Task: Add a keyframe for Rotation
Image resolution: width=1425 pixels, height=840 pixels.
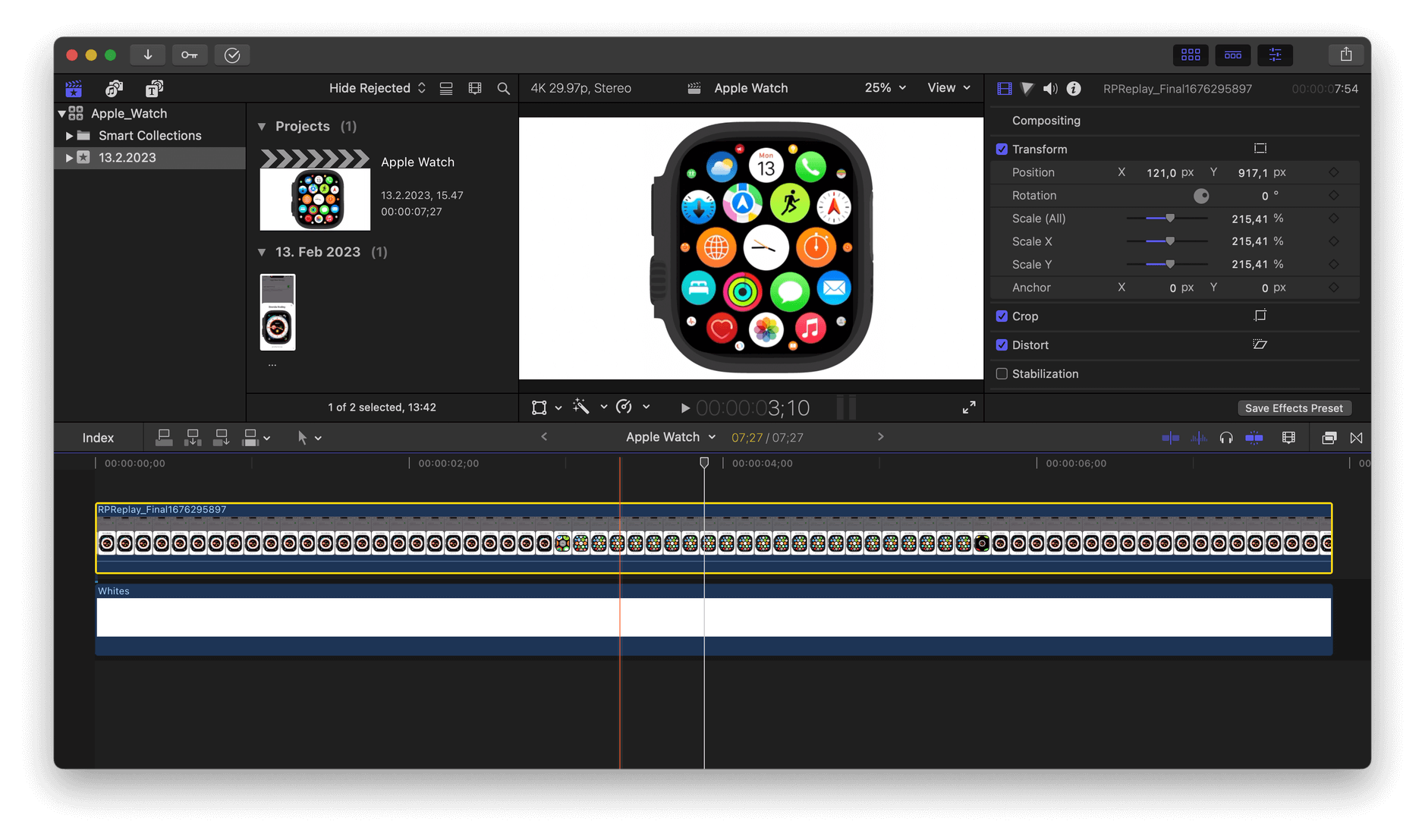Action: [1334, 195]
